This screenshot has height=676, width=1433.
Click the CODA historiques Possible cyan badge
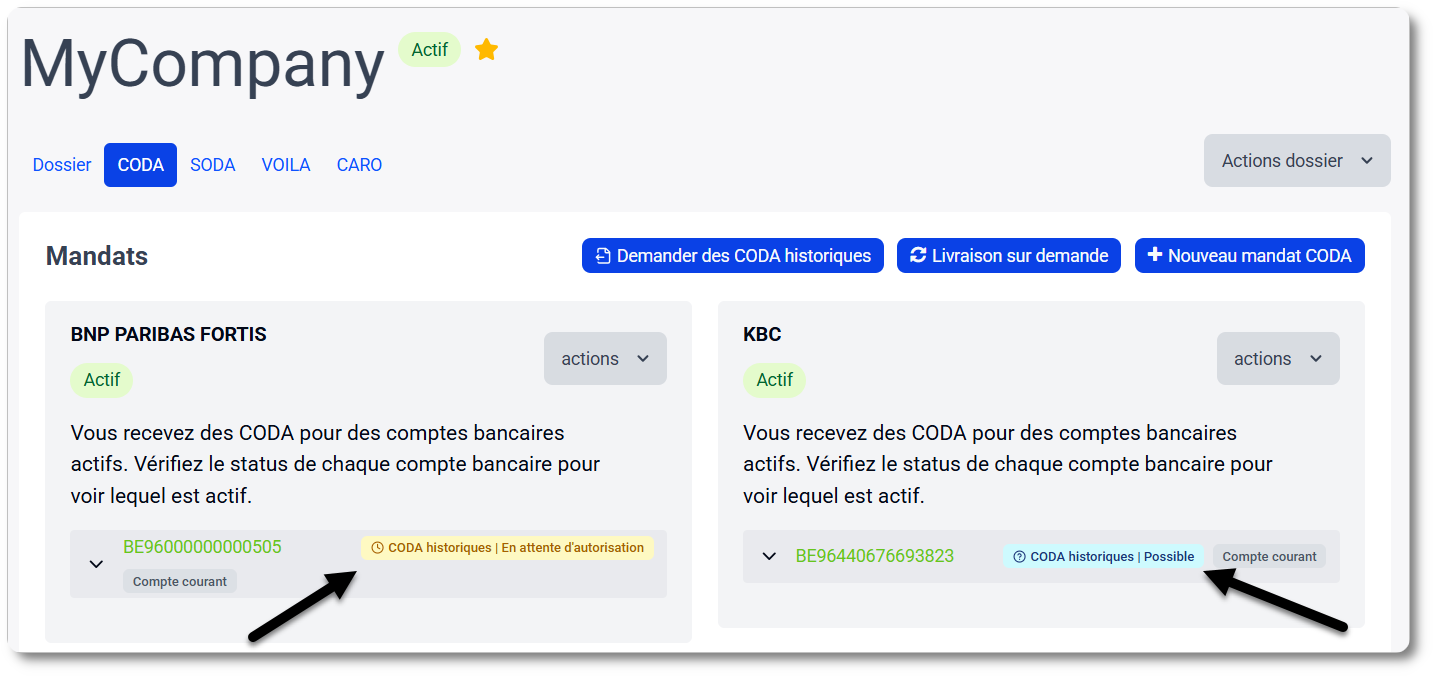[1103, 556]
